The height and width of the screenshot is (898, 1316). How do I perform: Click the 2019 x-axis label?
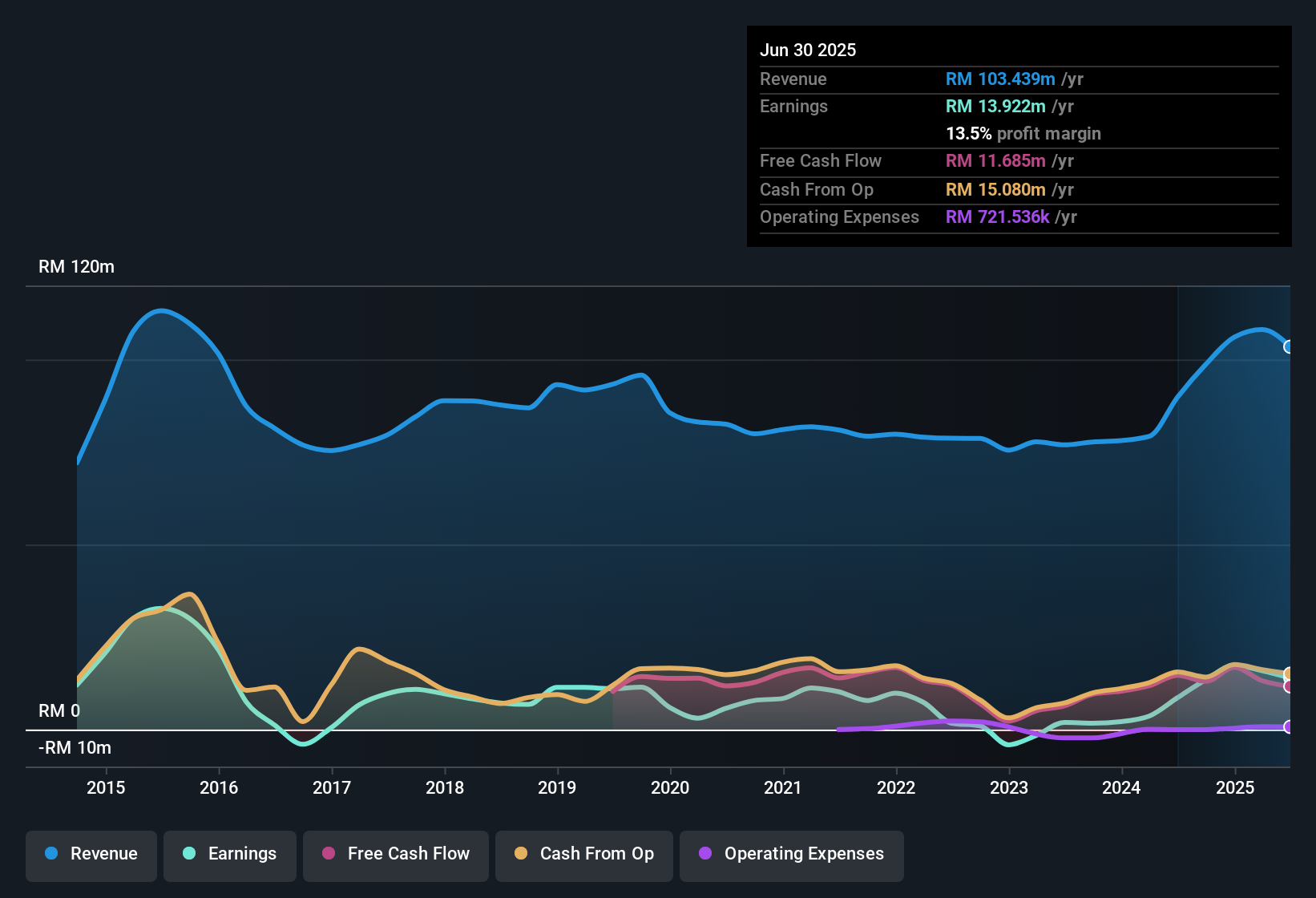557,787
